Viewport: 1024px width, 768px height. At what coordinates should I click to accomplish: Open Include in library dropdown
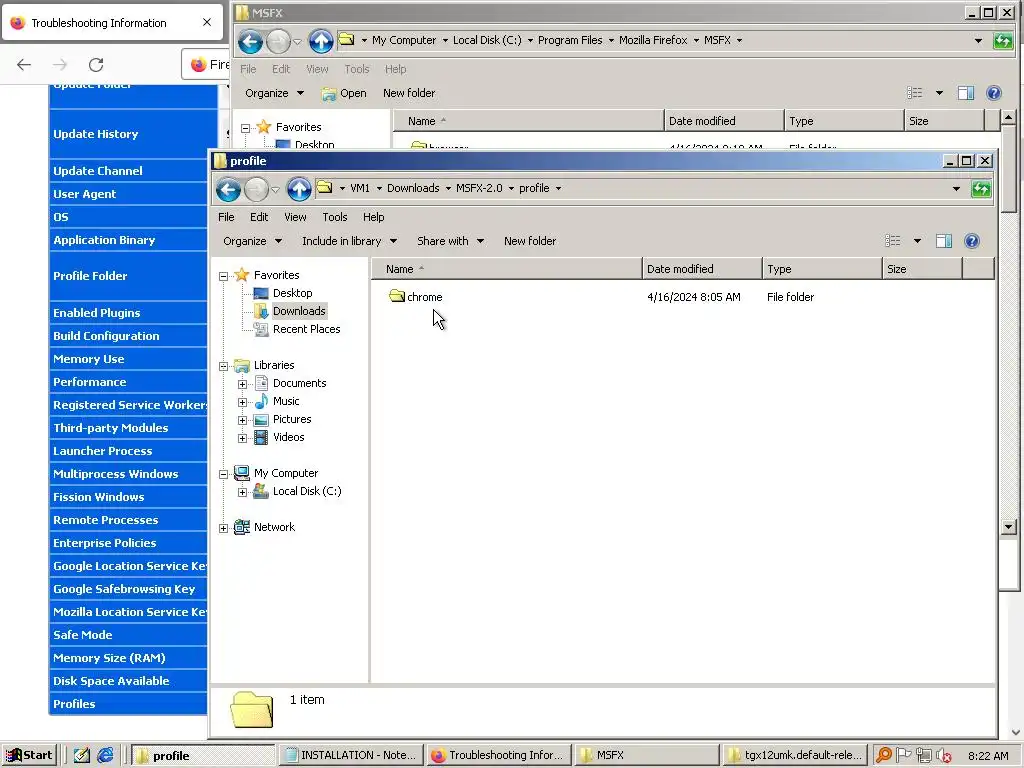pos(349,241)
